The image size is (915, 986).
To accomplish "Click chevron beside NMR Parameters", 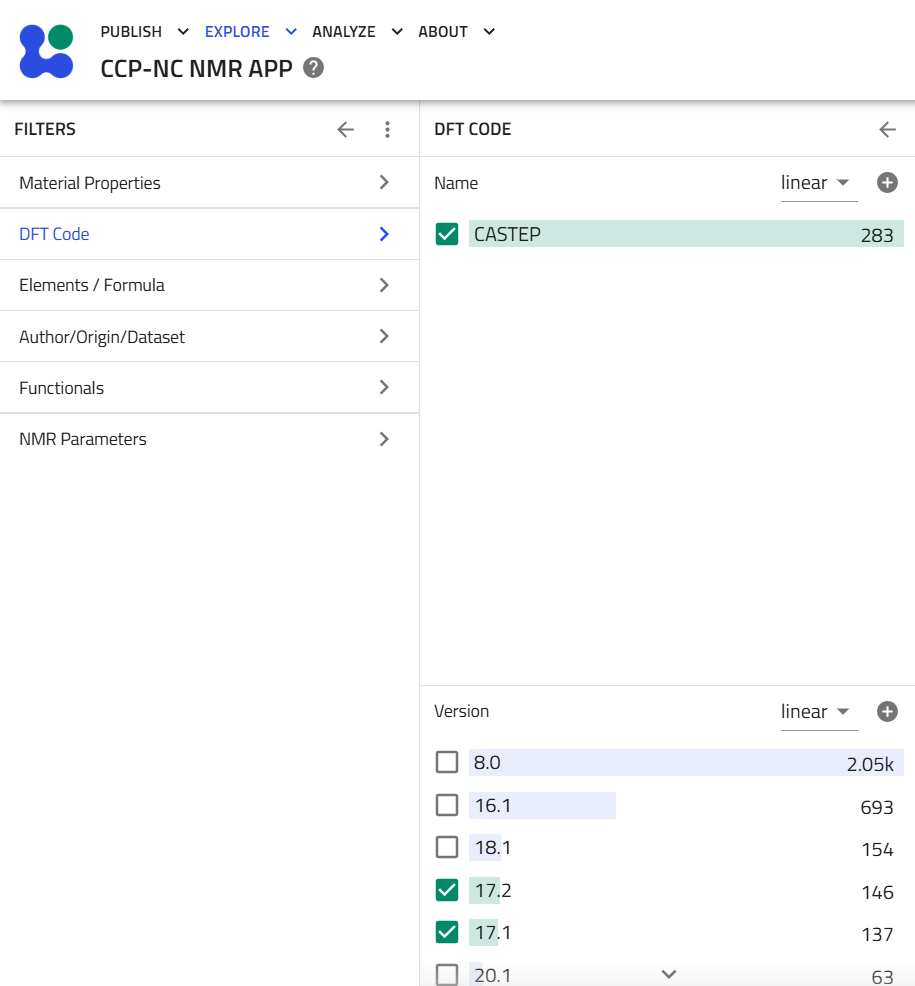I will (x=384, y=439).
